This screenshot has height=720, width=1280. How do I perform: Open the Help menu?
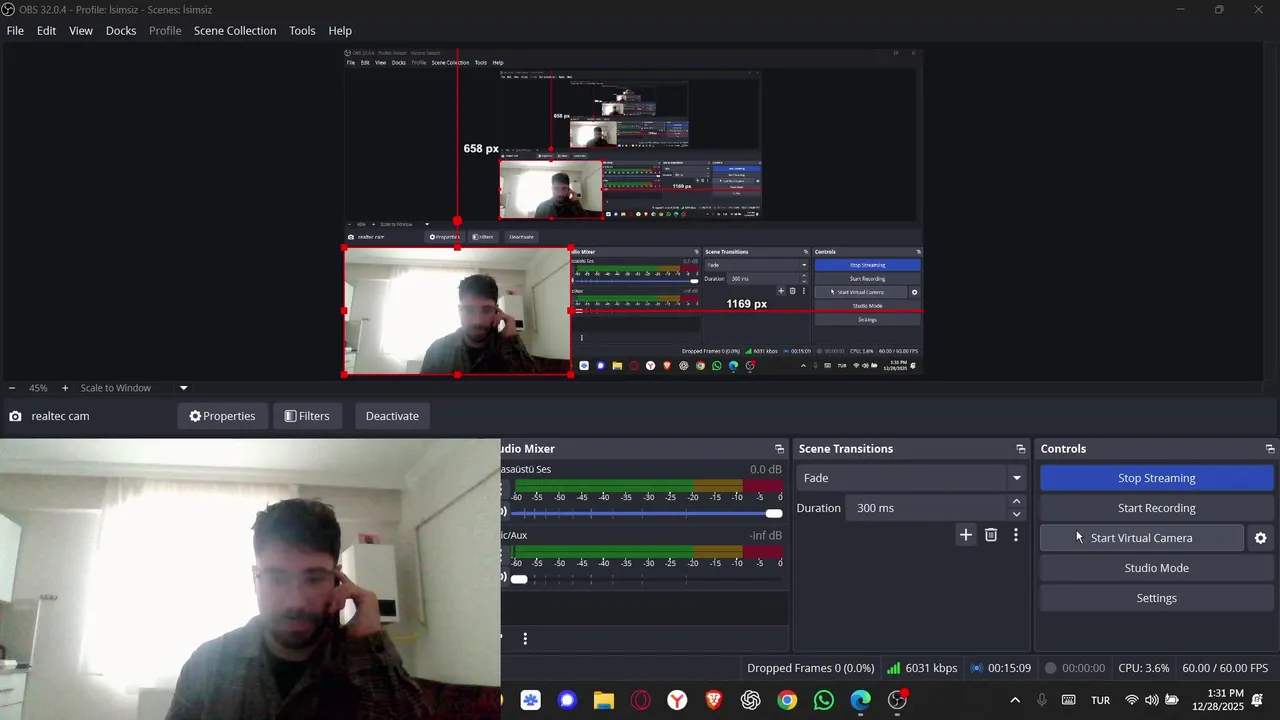click(340, 31)
